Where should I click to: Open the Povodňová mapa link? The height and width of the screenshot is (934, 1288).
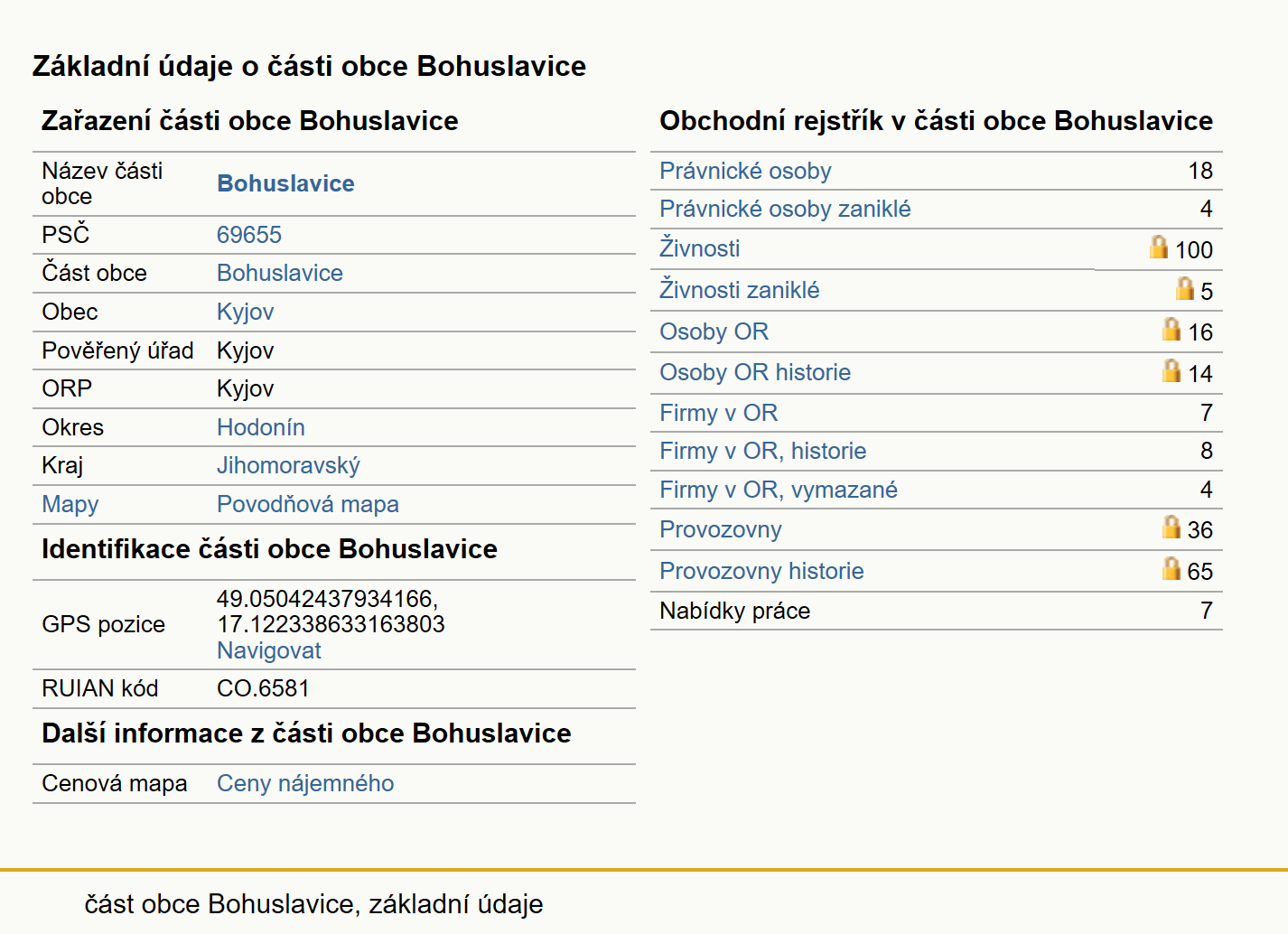coord(308,504)
